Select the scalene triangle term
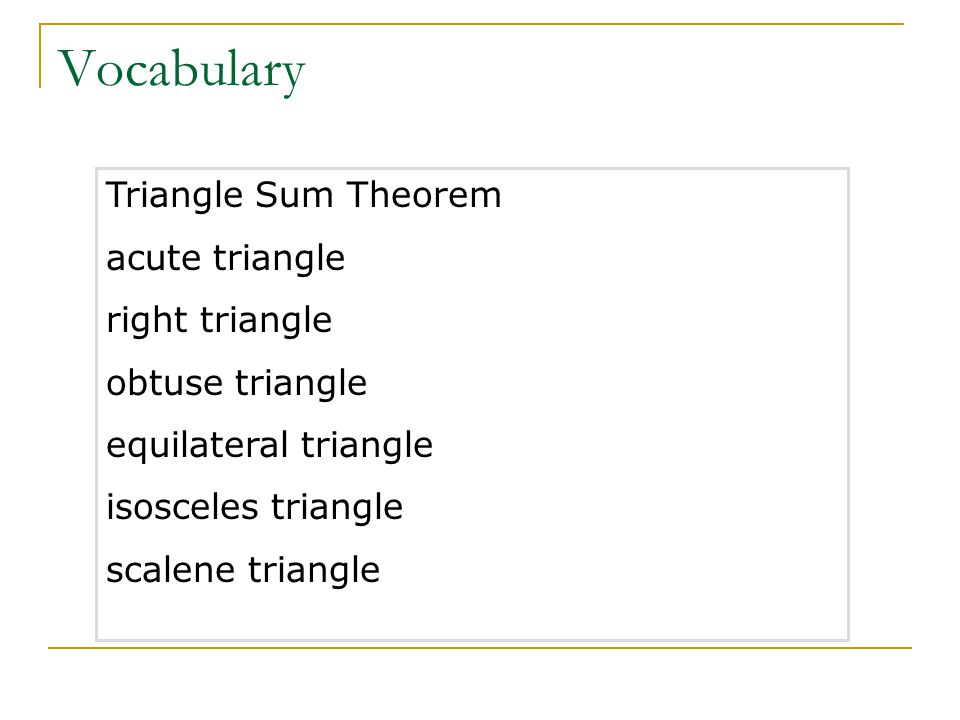960x720 pixels. click(x=243, y=571)
